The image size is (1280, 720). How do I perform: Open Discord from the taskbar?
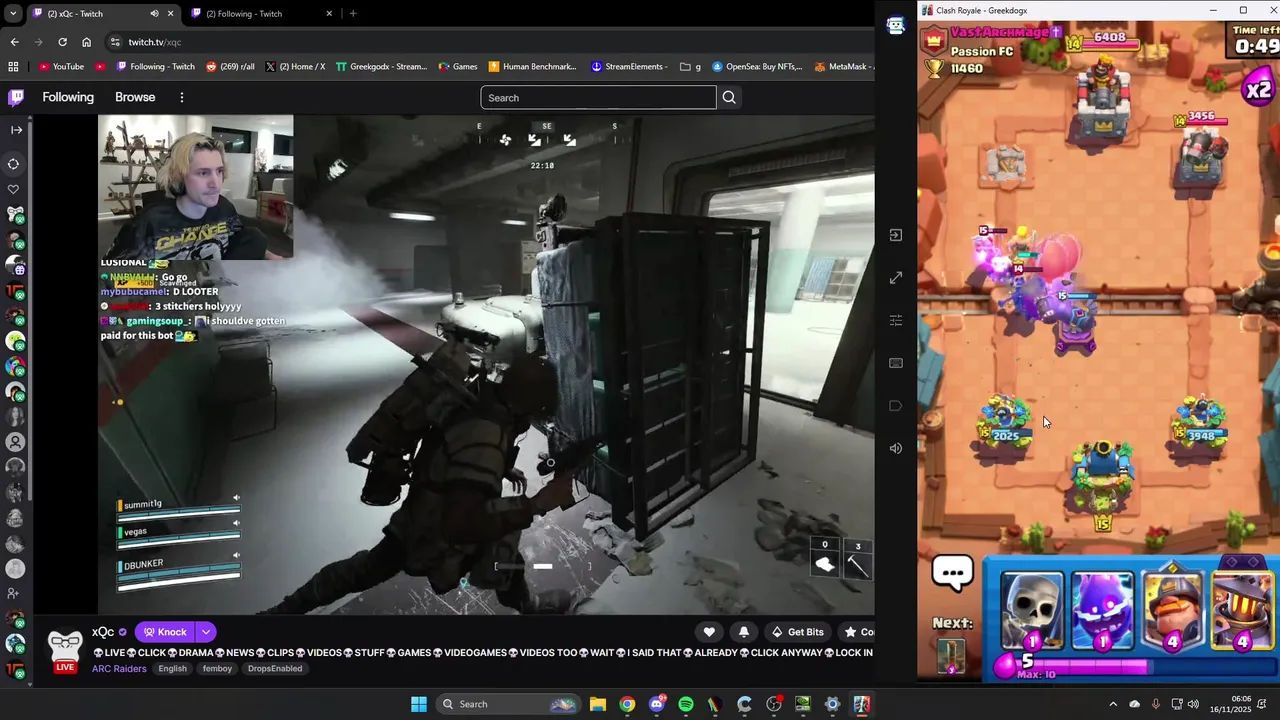656,704
